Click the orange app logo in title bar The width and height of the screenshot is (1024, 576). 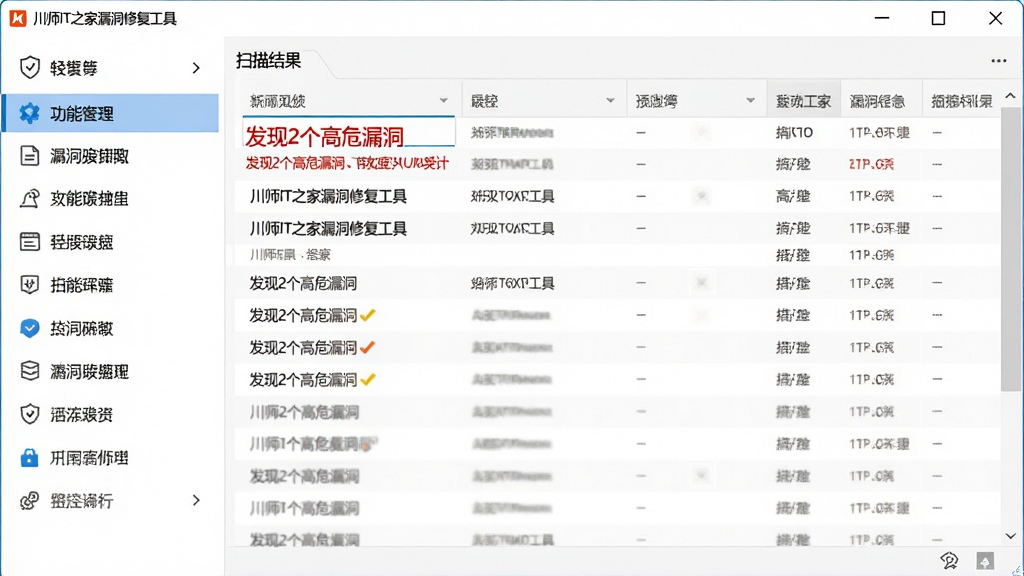(x=18, y=18)
